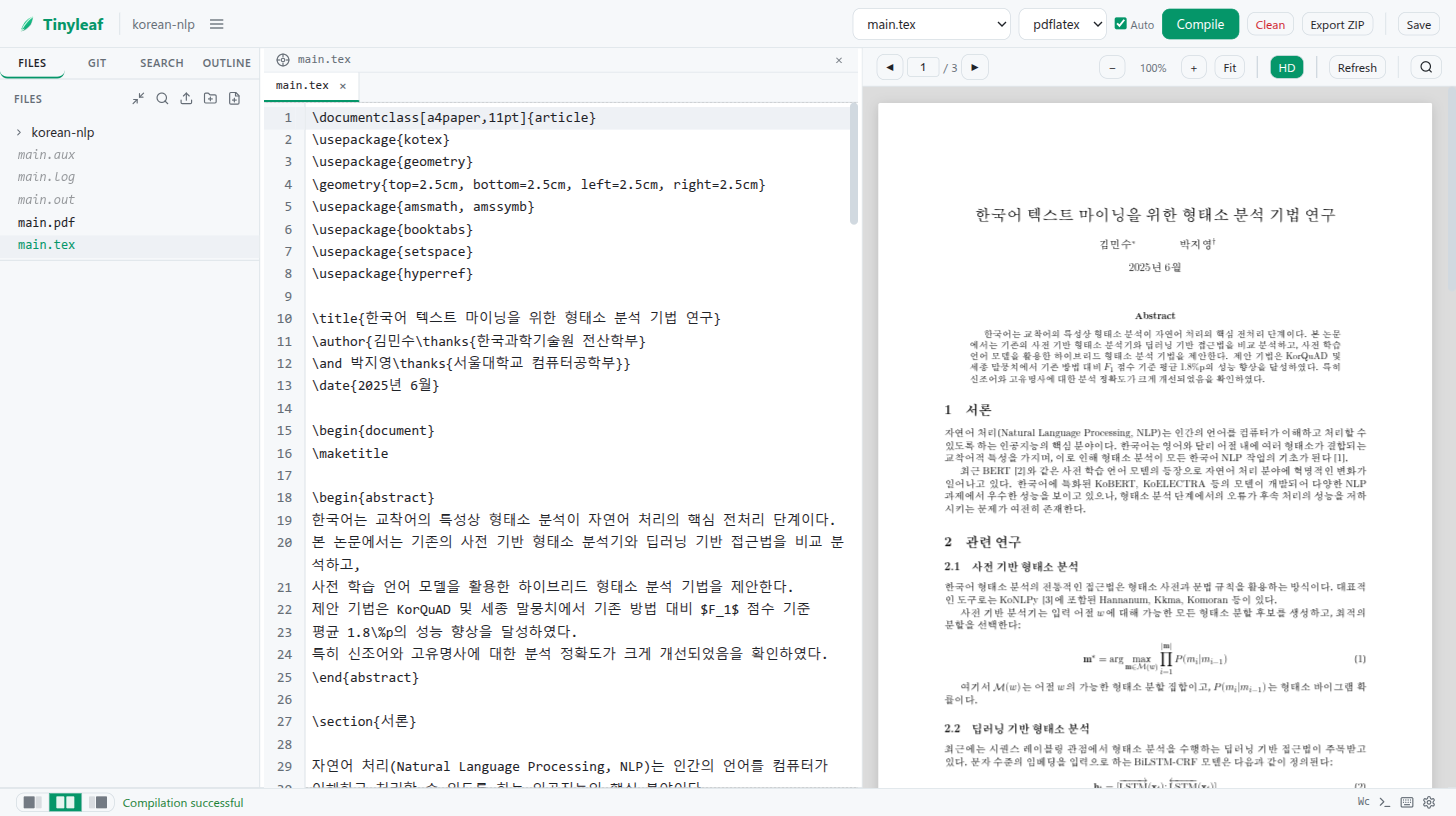Image resolution: width=1456 pixels, height=816 pixels.
Task: Click the Compilation successful status message
Action: 183,803
